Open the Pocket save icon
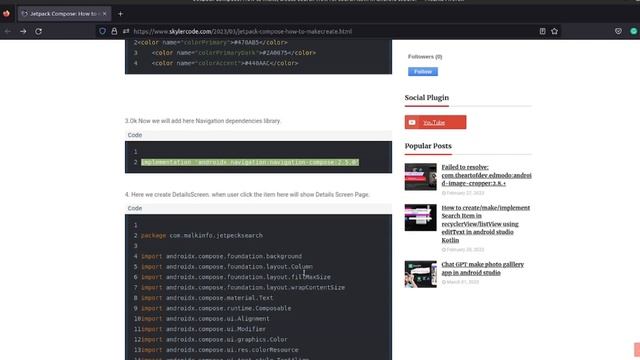The width and height of the screenshot is (640, 360). (x=618, y=31)
